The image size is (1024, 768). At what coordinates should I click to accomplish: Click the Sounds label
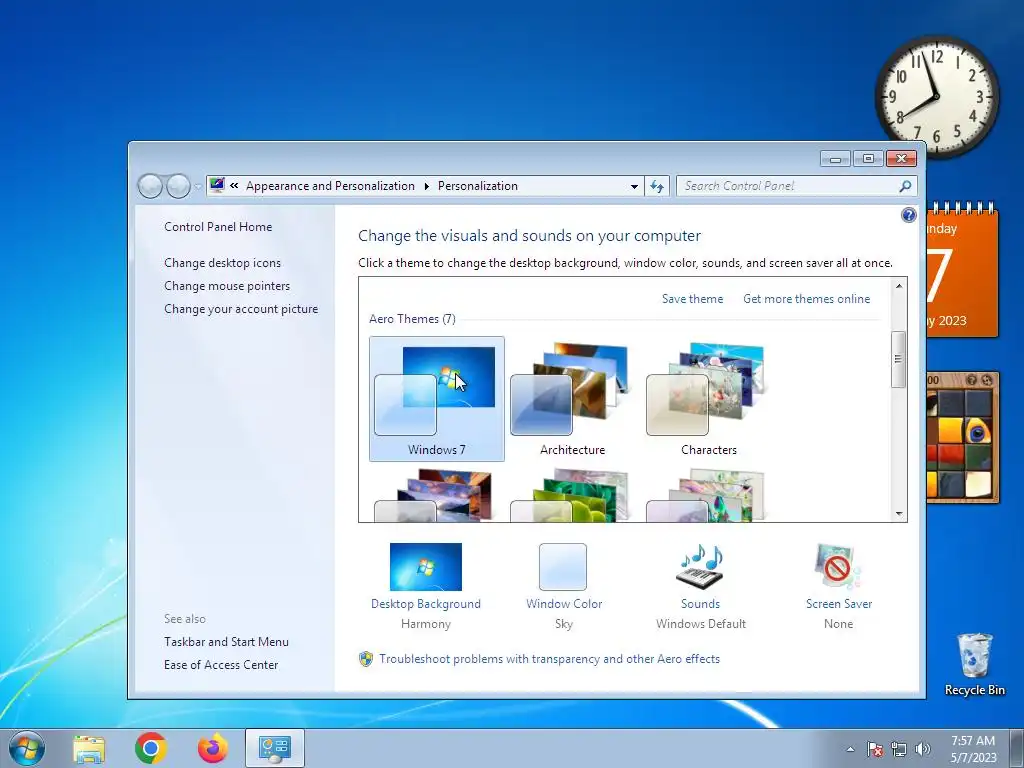point(700,604)
